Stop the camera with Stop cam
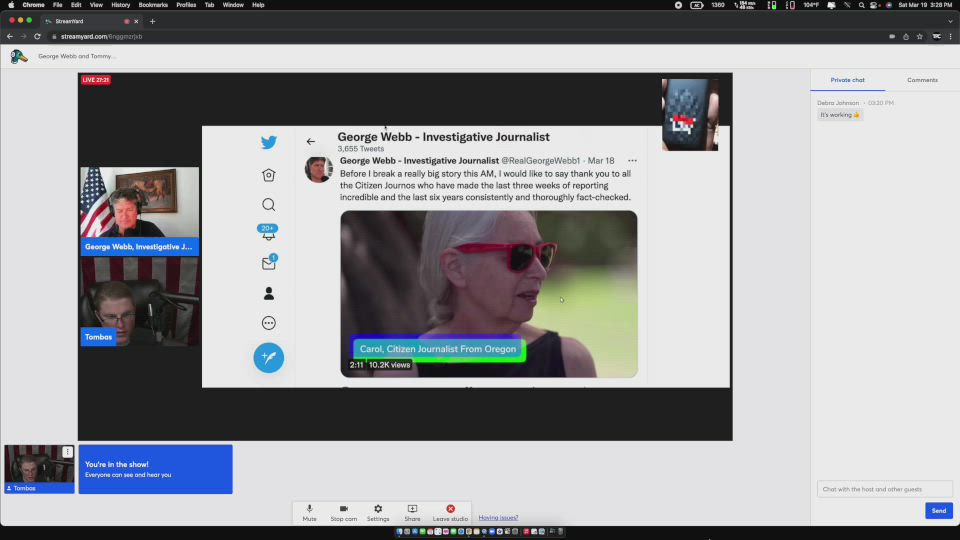Image resolution: width=960 pixels, height=540 pixels. (x=343, y=510)
